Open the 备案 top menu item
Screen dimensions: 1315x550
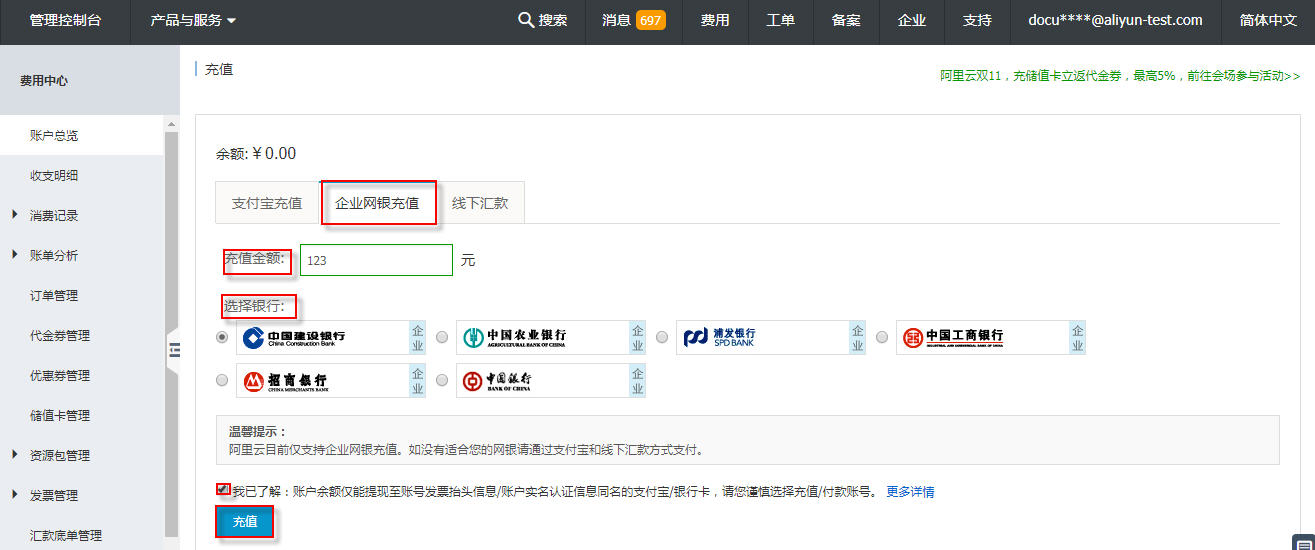click(x=846, y=20)
